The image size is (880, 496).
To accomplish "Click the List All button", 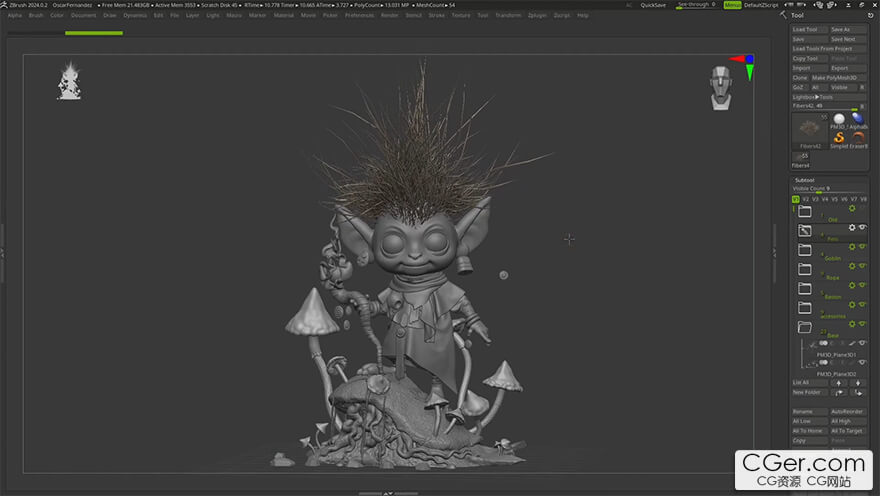I will pos(810,383).
